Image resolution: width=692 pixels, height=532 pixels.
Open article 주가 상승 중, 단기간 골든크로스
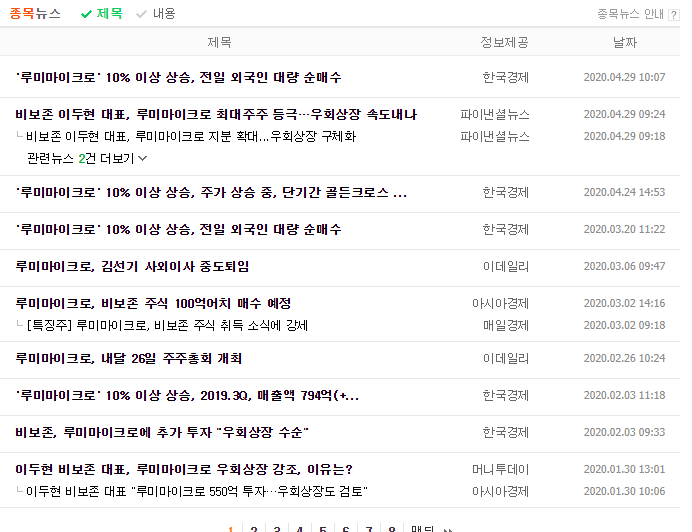(x=211, y=192)
